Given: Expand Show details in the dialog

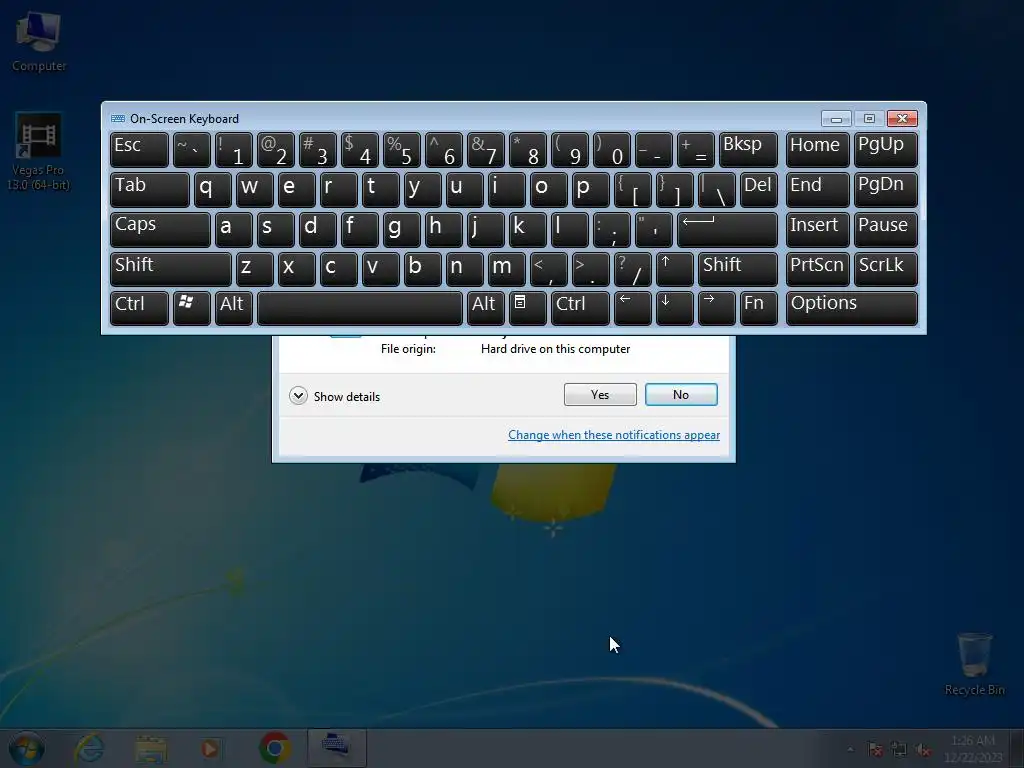Looking at the screenshot, I should [x=334, y=396].
